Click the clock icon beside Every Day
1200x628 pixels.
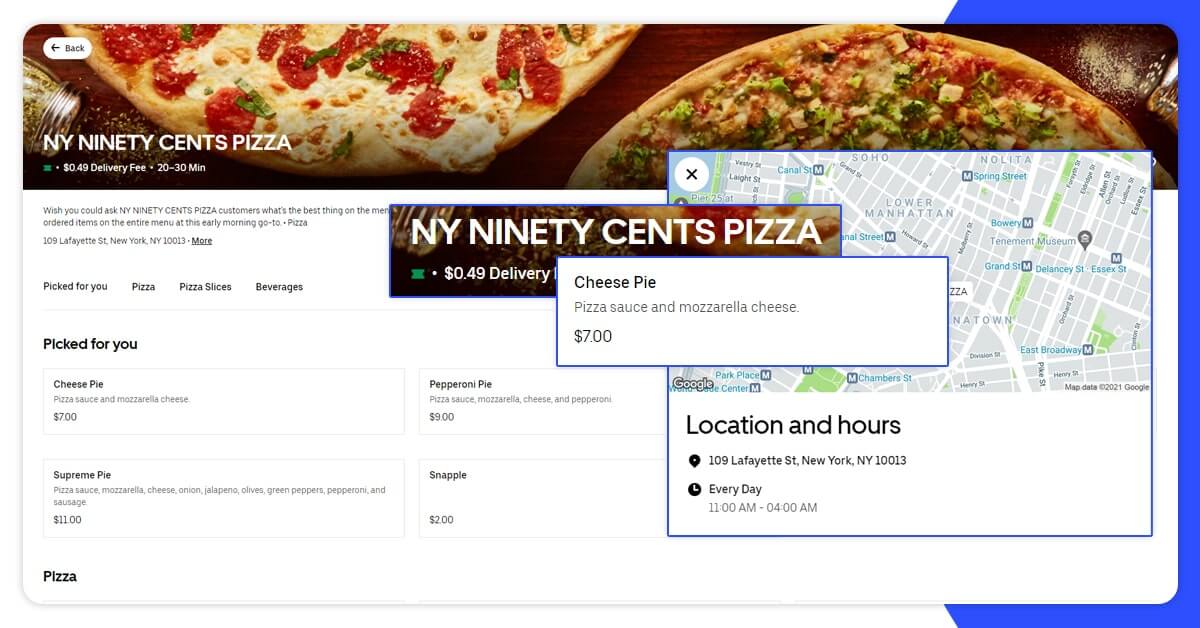click(694, 489)
